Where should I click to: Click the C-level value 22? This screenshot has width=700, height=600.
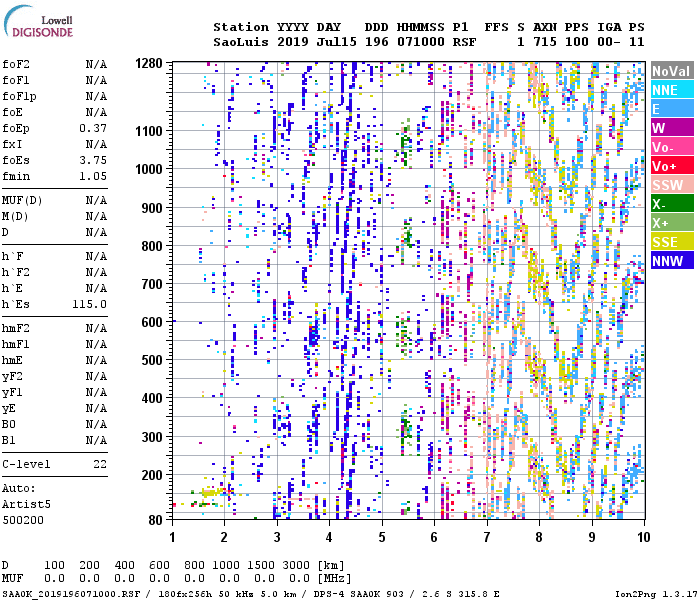[99, 465]
